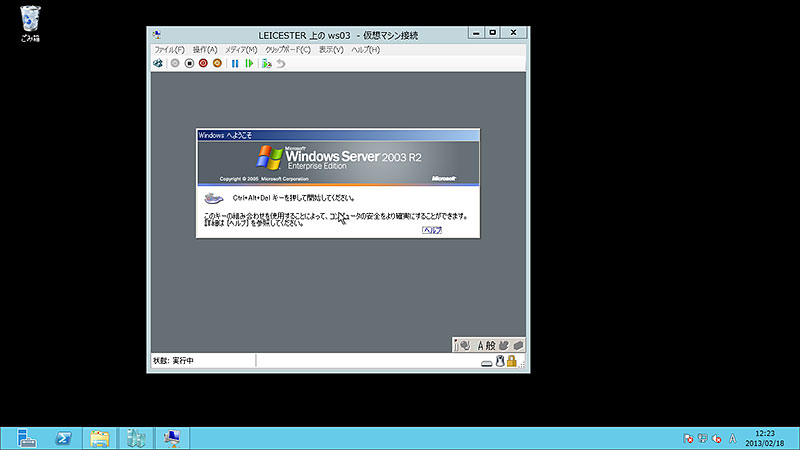Click the muted volume tray icon
Viewport: 800px width, 450px height.
click(717, 438)
